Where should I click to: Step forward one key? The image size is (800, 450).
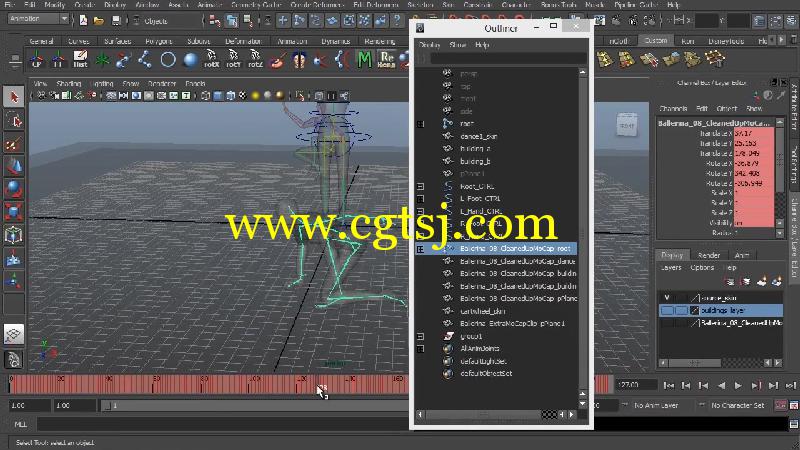(756, 386)
